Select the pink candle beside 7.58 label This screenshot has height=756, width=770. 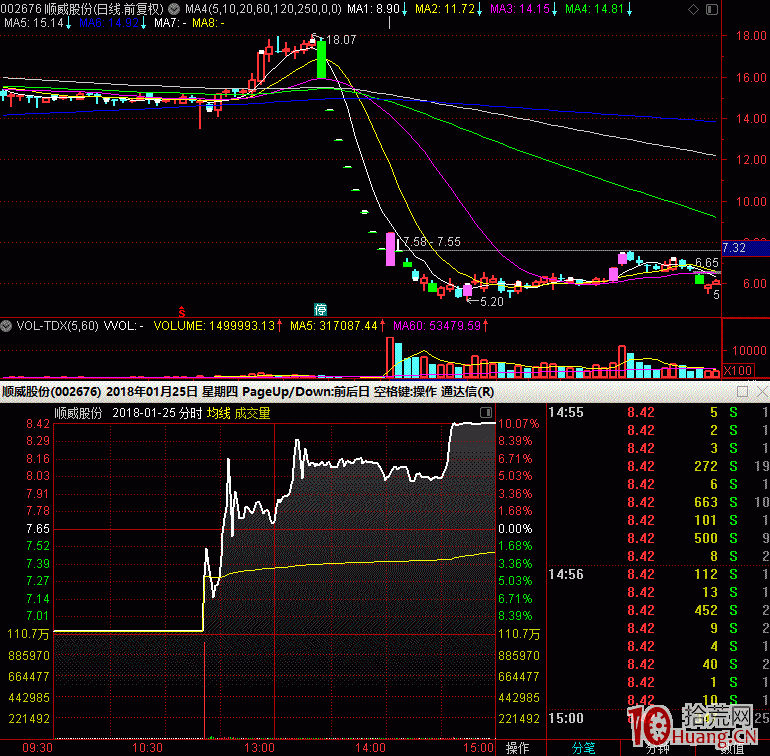390,249
